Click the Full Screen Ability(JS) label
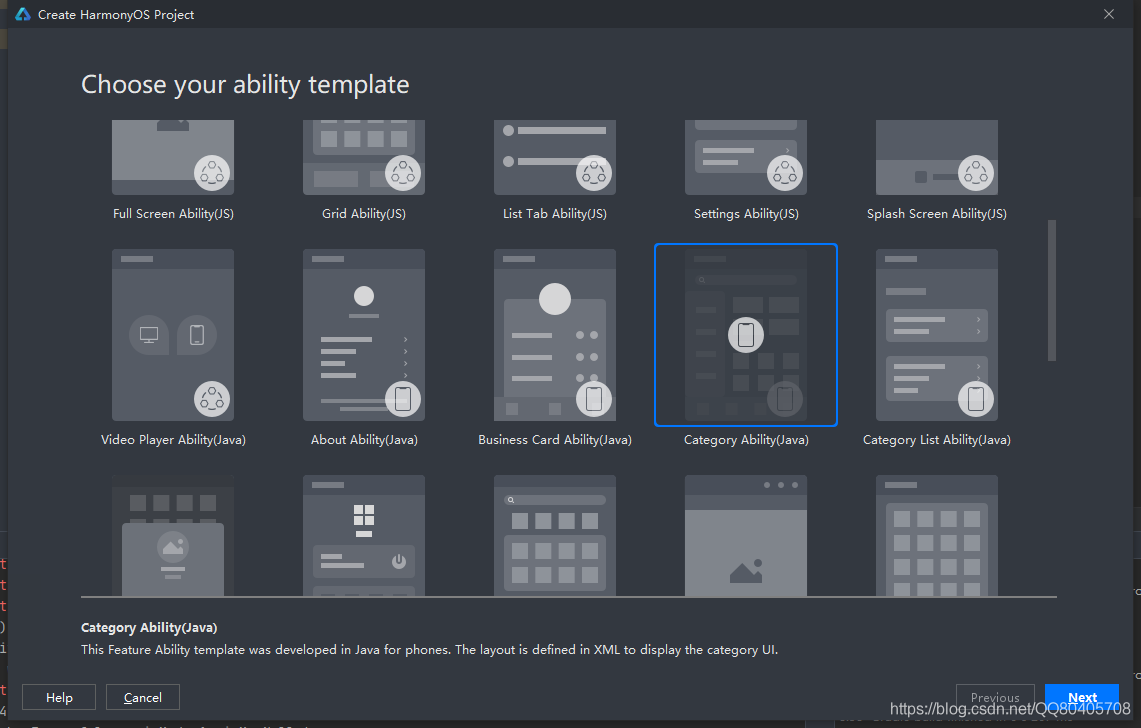This screenshot has width=1141, height=728. 173,214
